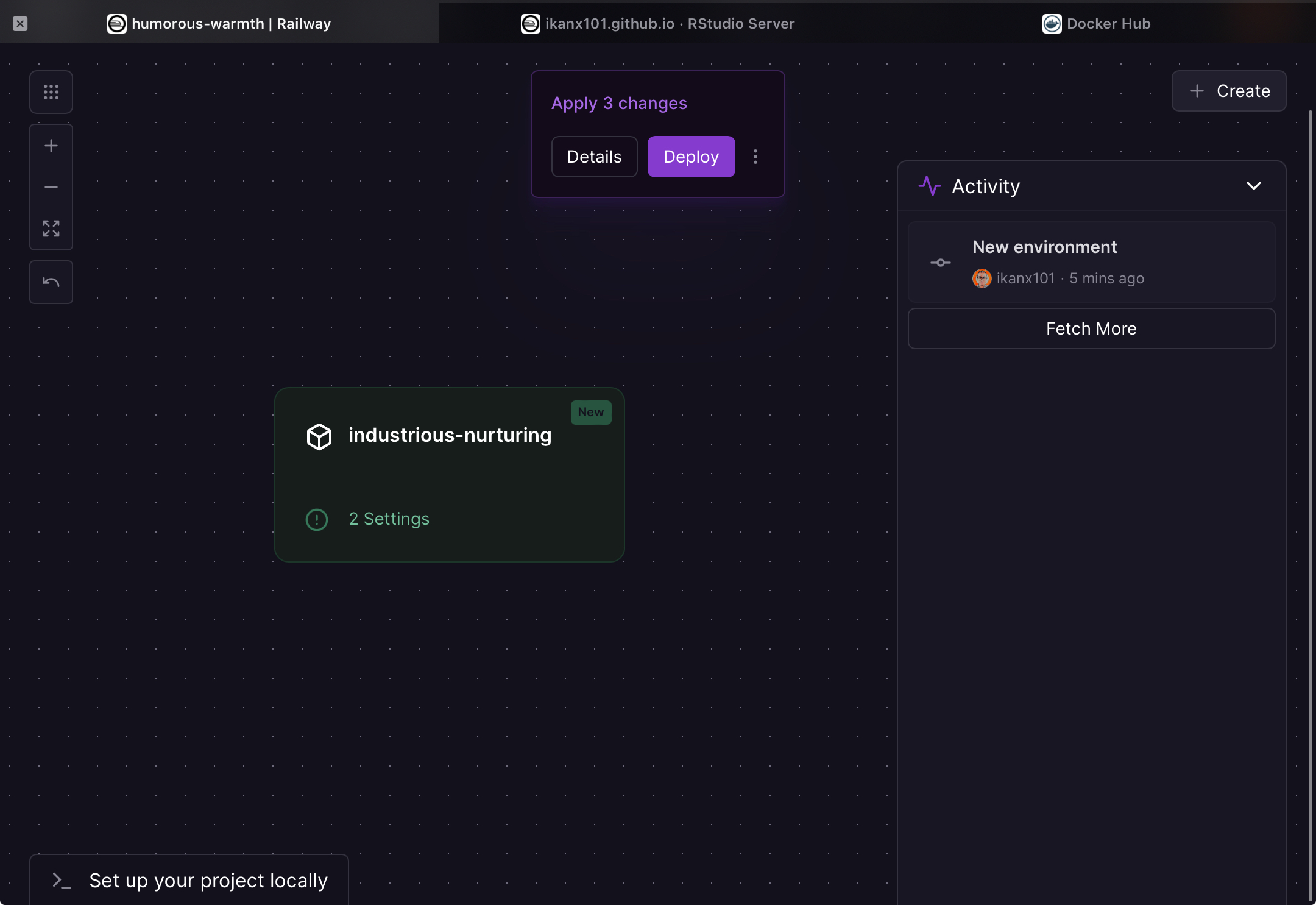The width and height of the screenshot is (1316, 905).
Task: Click the undo arrow icon
Action: tap(51, 282)
